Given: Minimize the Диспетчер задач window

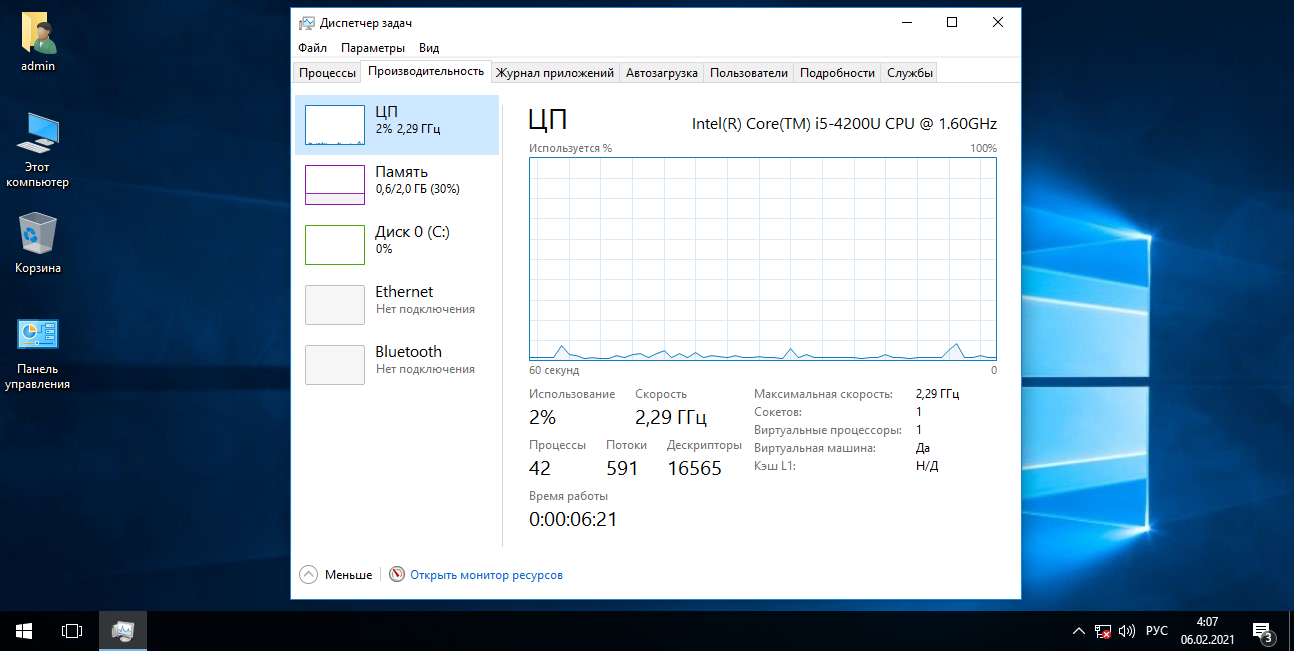Looking at the screenshot, I should pyautogui.click(x=906, y=22).
